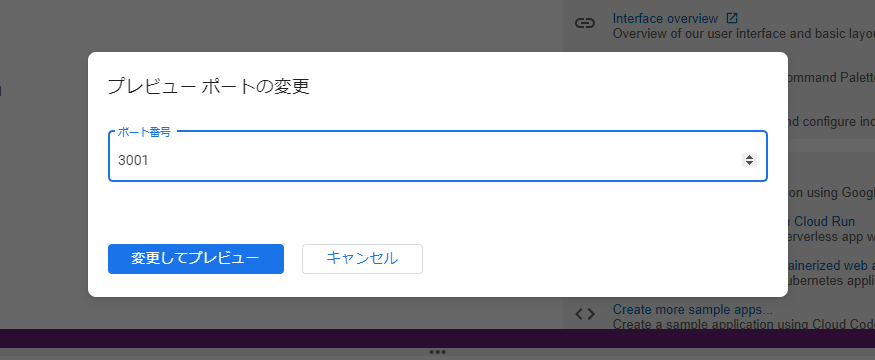Viewport: 875px width, 360px height.
Task: Open the partially visible 'ainerized web a' link
Action: tap(831, 265)
